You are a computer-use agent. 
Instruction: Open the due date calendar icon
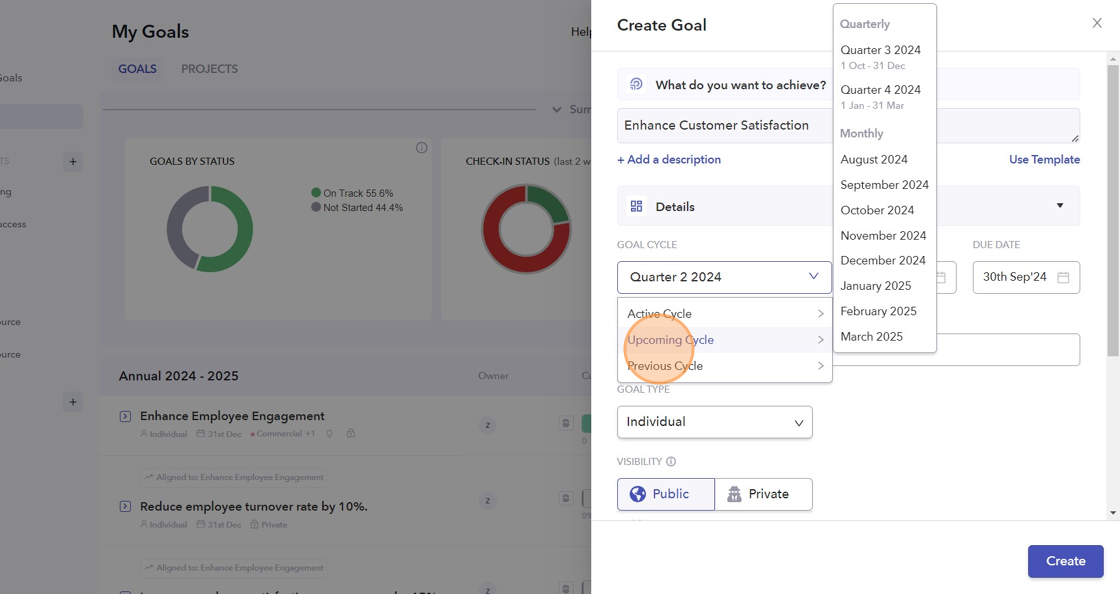[x=1063, y=277]
